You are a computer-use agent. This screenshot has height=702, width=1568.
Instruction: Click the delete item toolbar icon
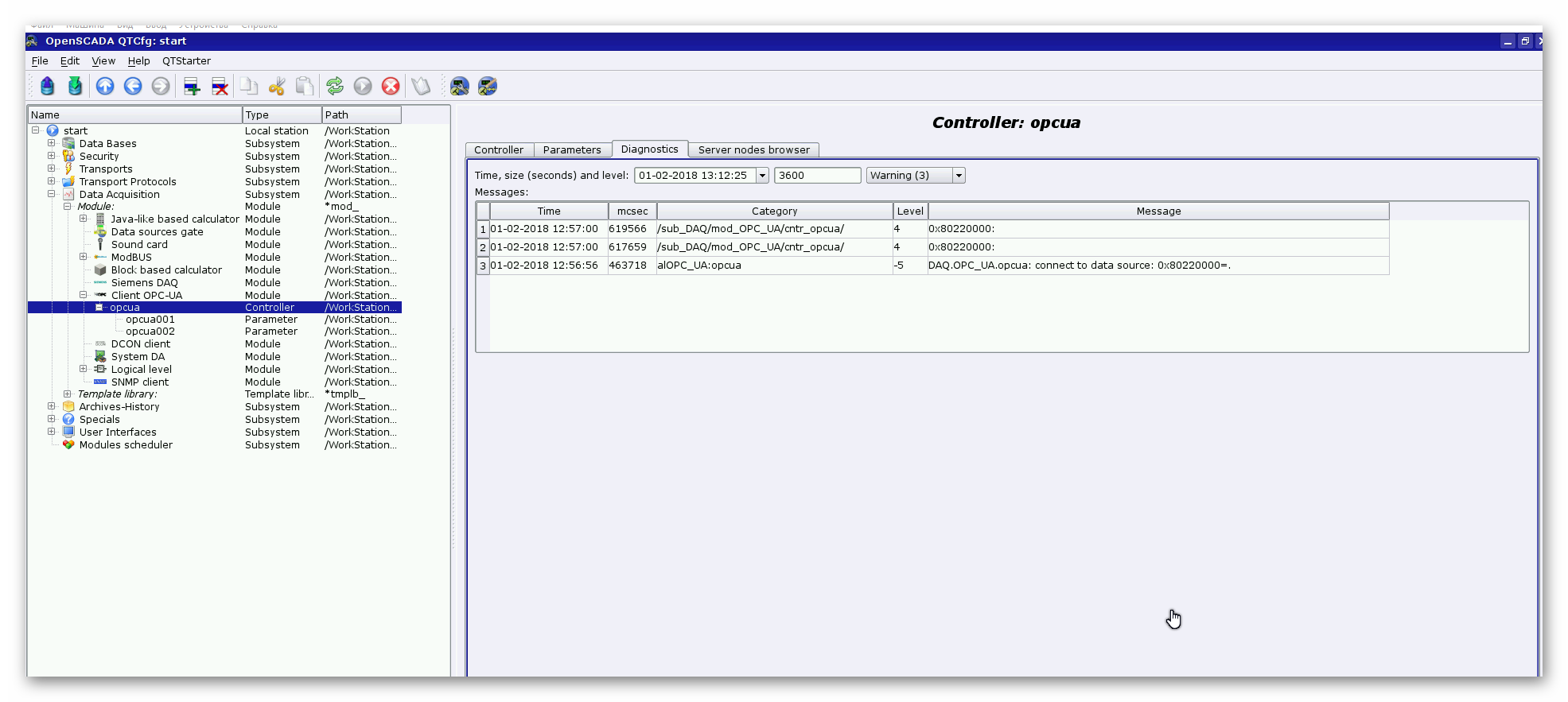tap(220, 86)
